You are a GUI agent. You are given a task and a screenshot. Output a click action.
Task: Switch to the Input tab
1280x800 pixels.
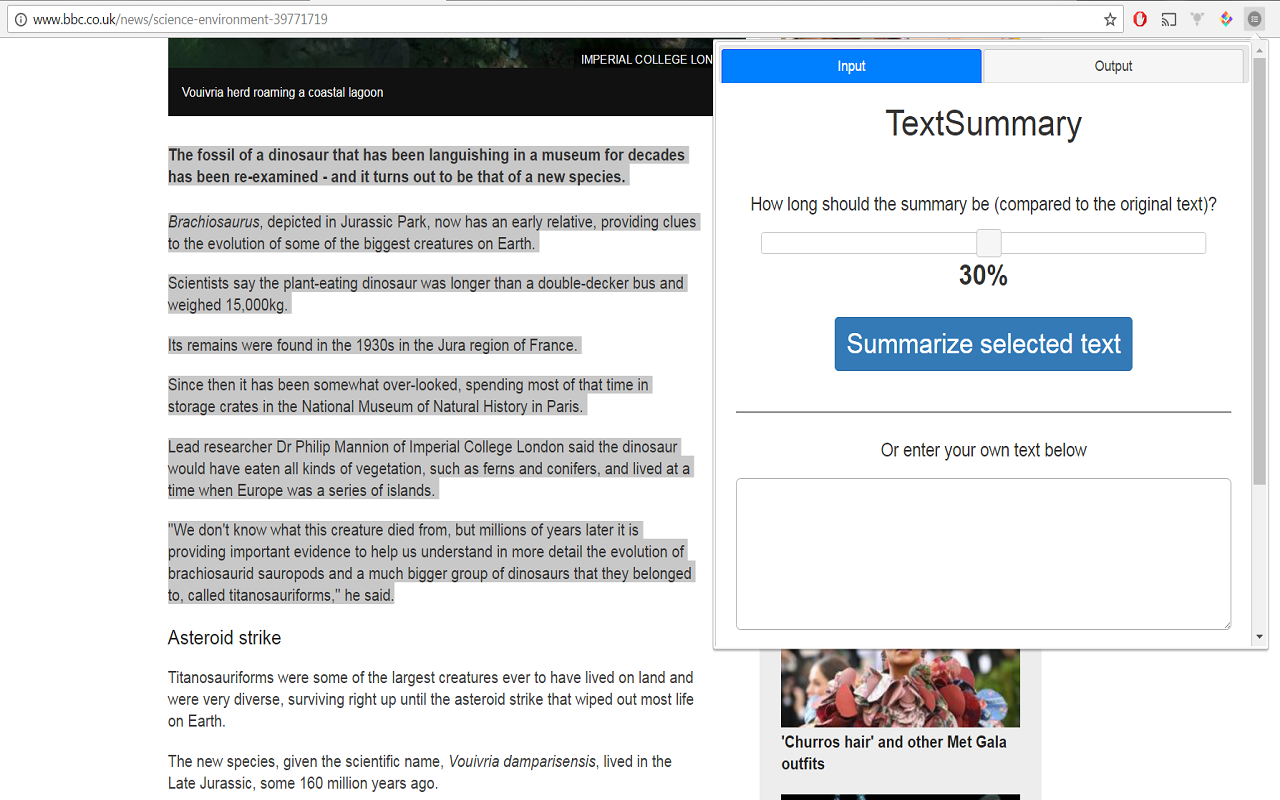(x=851, y=66)
